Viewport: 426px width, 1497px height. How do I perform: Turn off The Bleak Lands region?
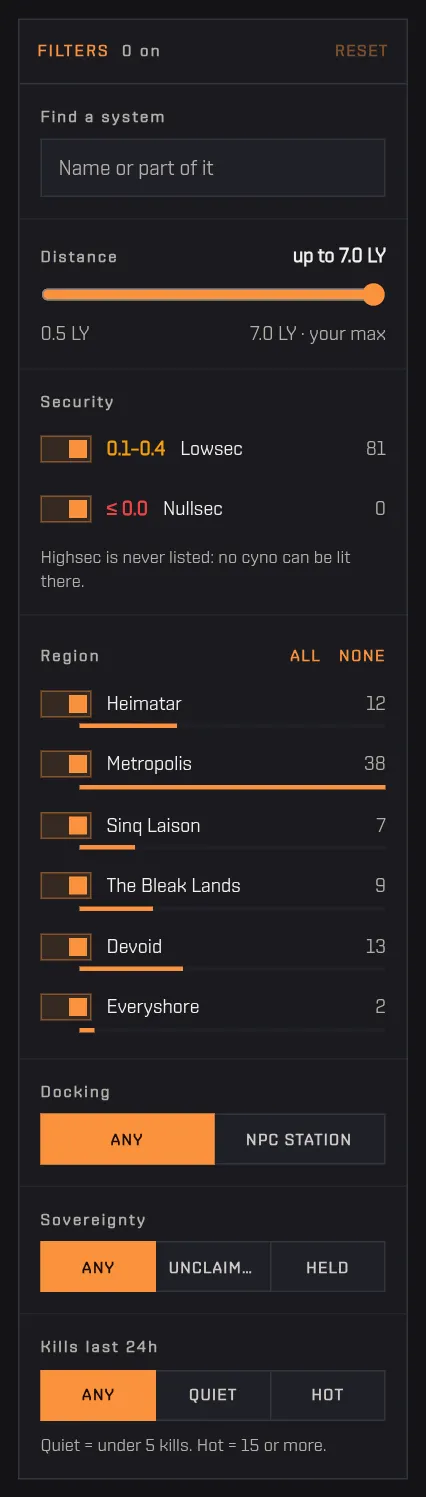pyautogui.click(x=66, y=885)
